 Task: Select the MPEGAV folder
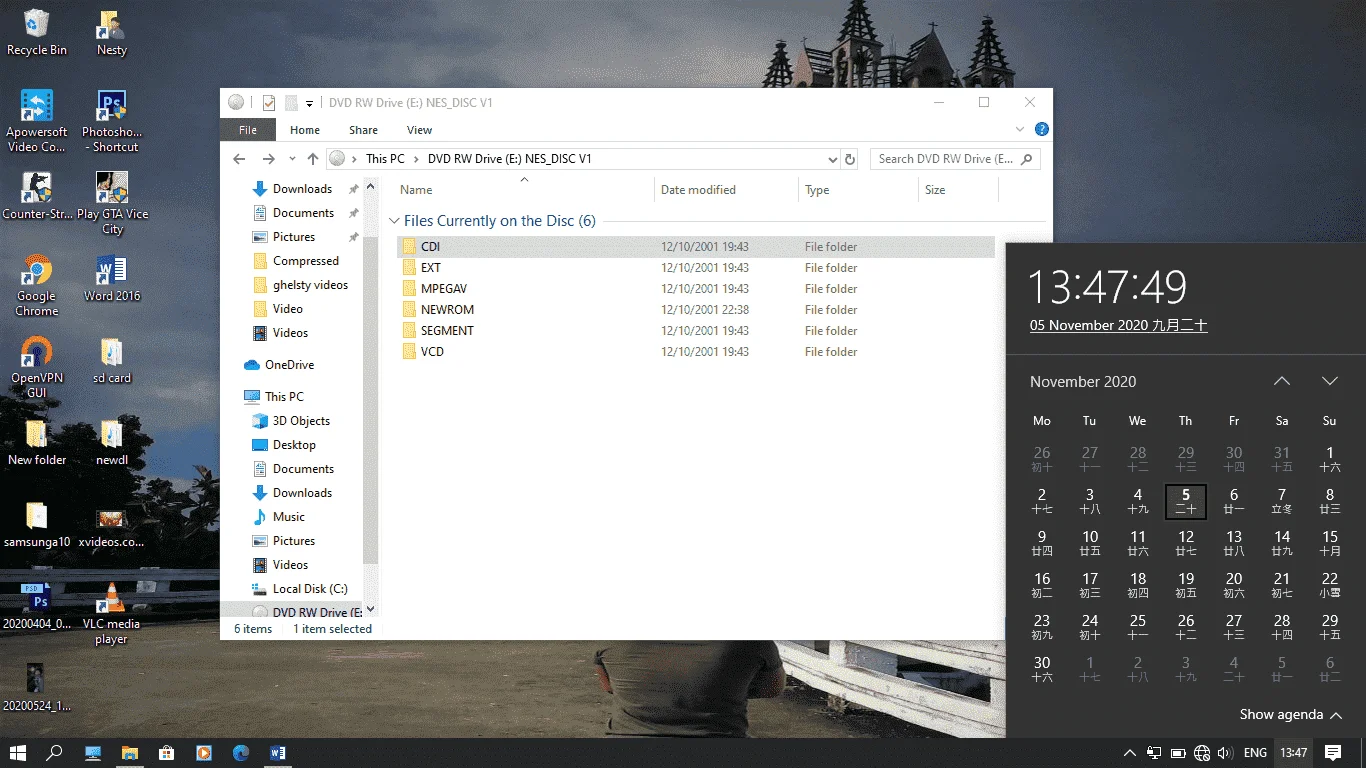tap(696, 289)
